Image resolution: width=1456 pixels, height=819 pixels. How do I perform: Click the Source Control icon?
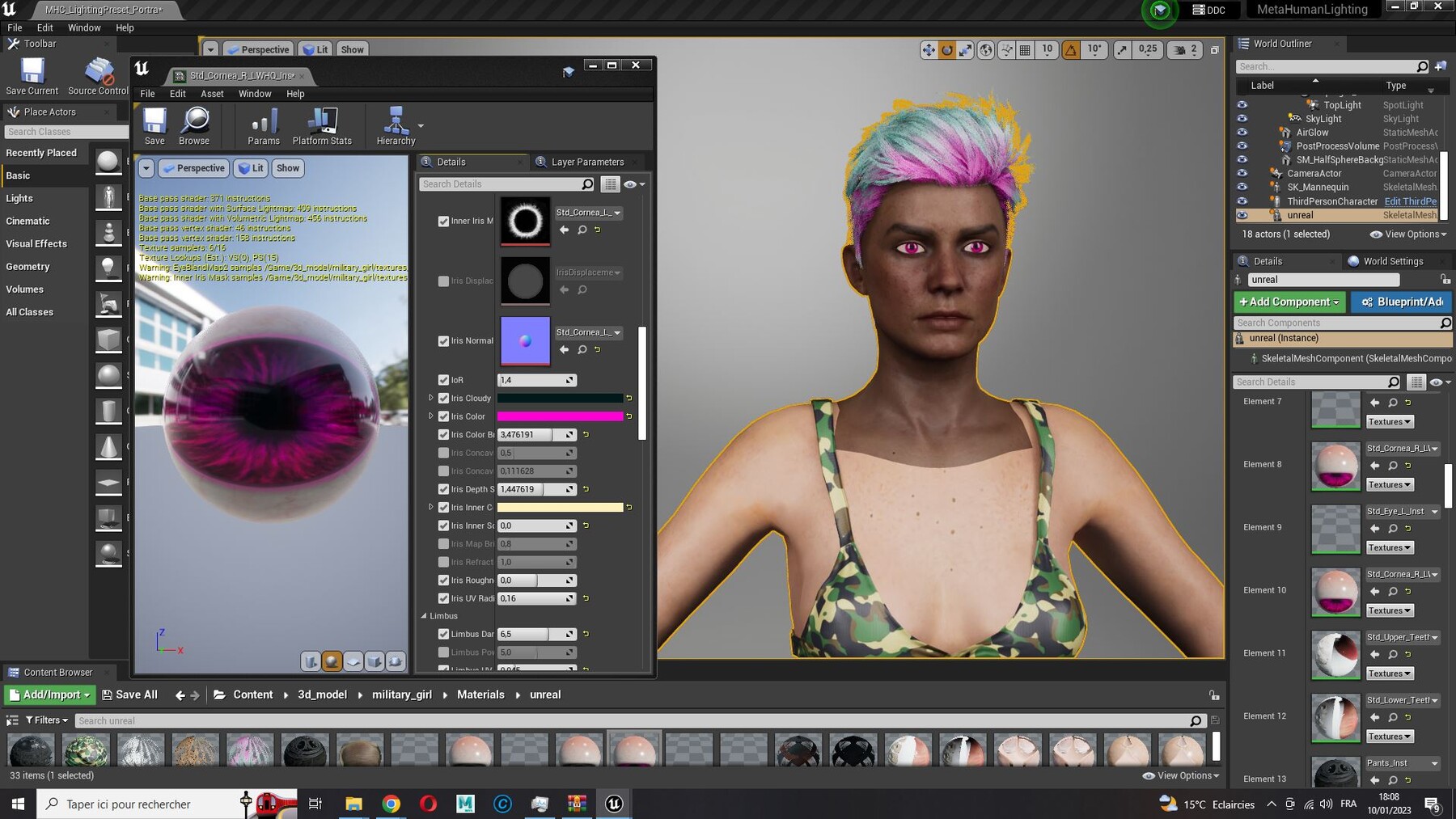pos(99,77)
